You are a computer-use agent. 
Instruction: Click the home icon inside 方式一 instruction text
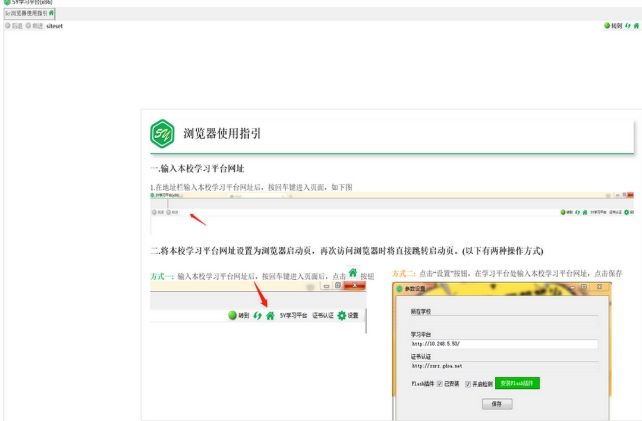tap(353, 273)
